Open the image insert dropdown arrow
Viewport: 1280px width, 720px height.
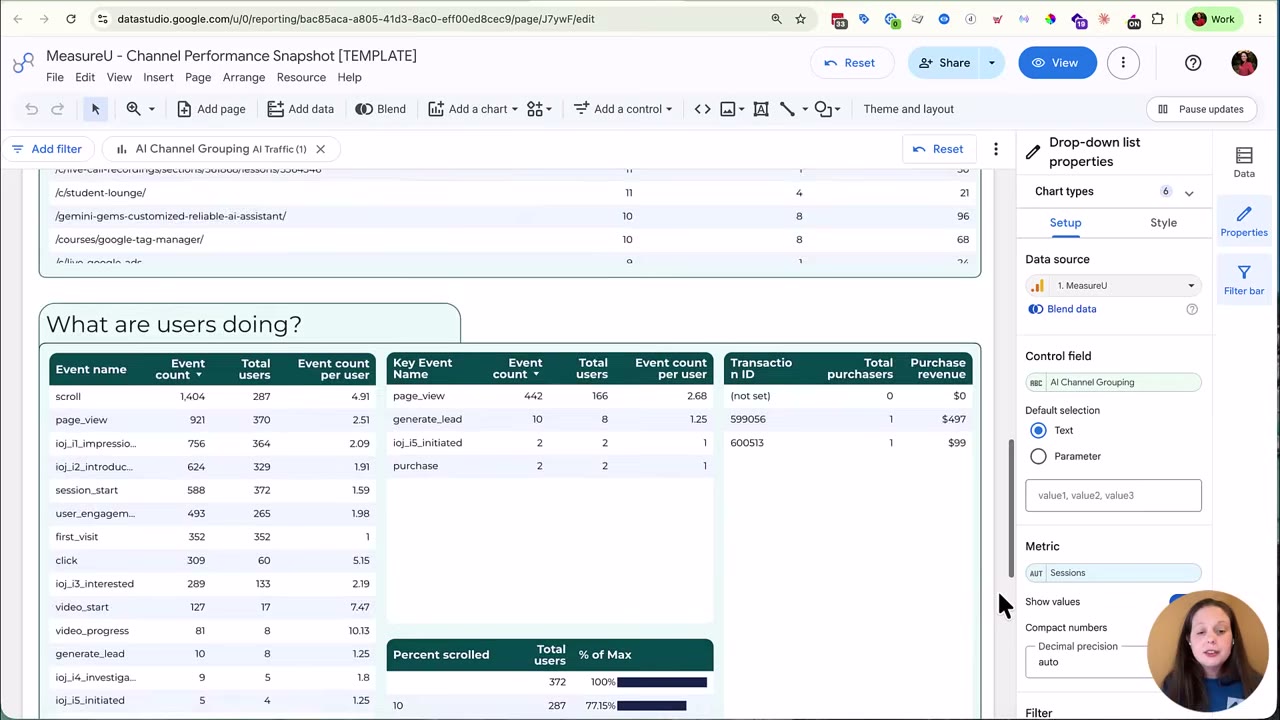[x=741, y=109]
